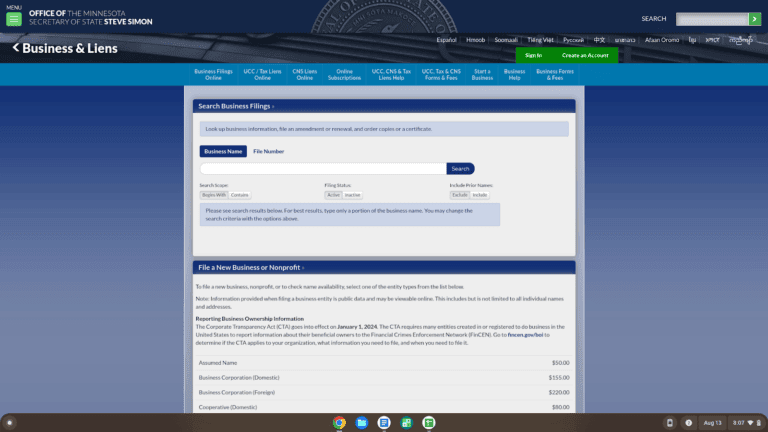Set Include Prior Names to Include
This screenshot has width=768, height=432.
pyautogui.click(x=480, y=195)
